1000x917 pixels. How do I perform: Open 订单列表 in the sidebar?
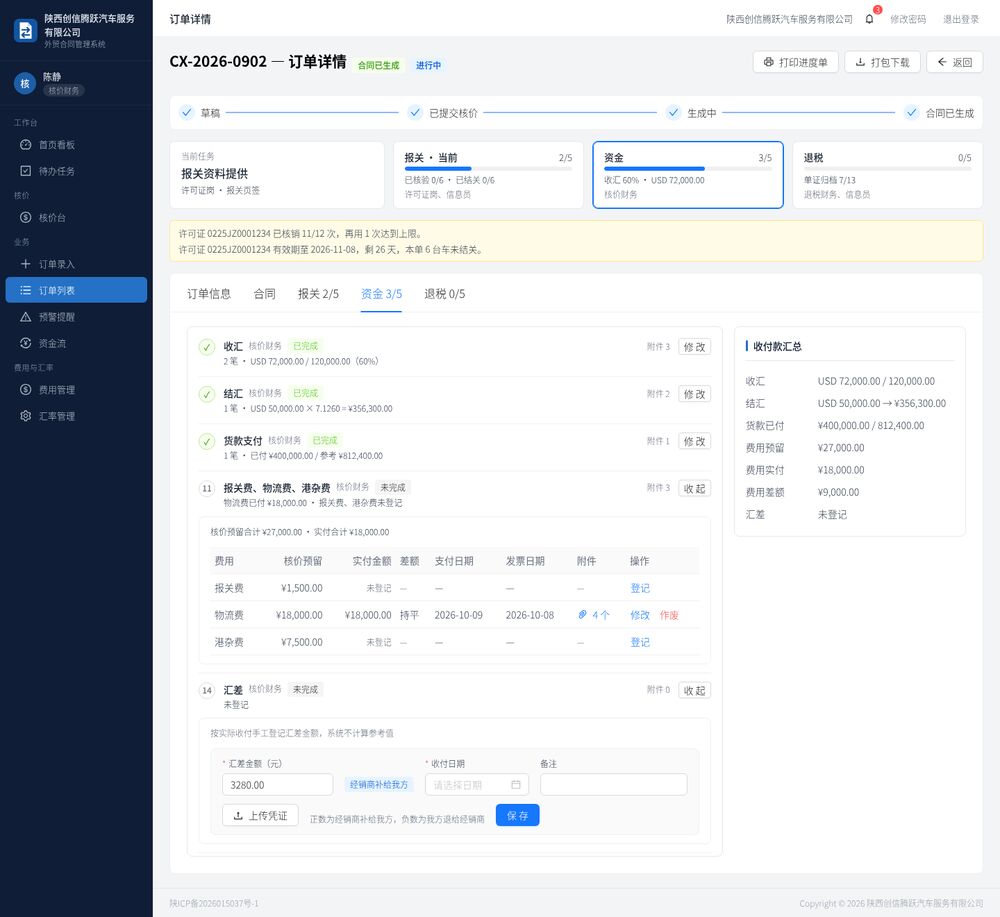76,290
